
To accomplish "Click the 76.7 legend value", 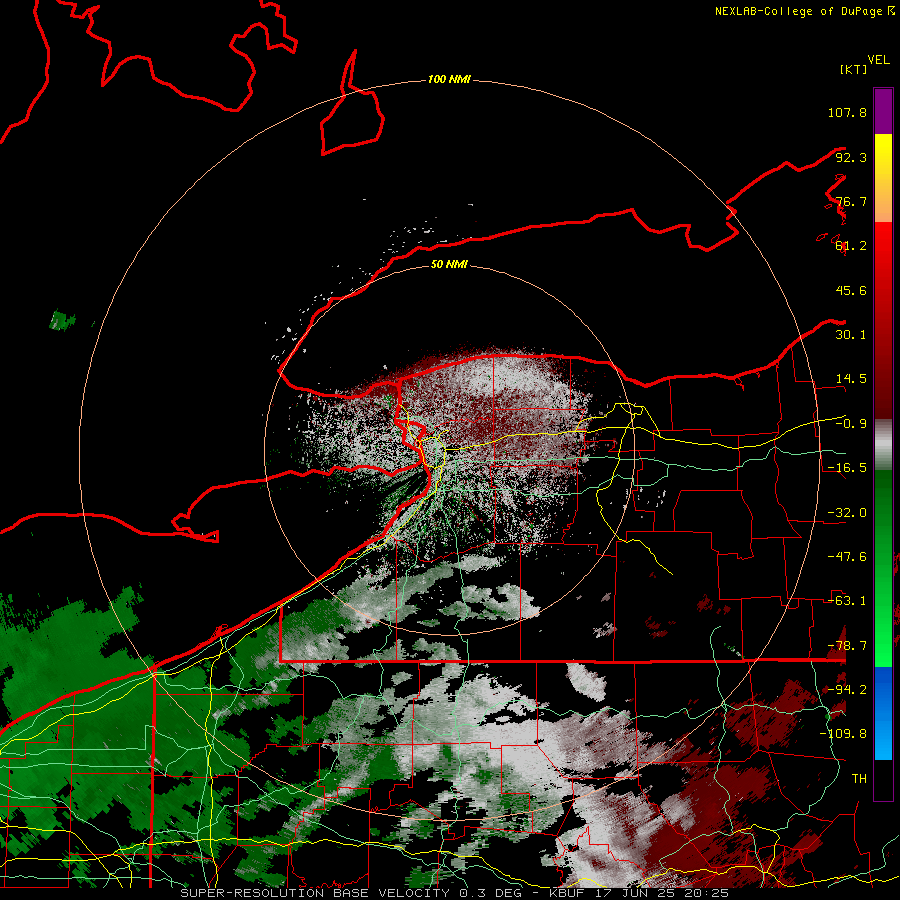I will [851, 201].
